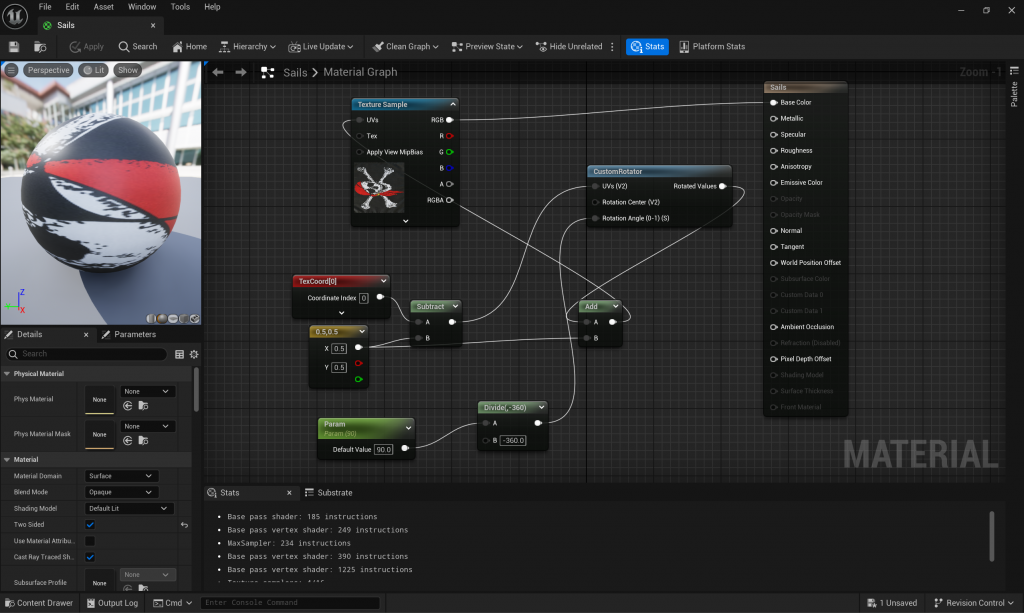
Task: Click the console command input field
Action: tap(290, 603)
